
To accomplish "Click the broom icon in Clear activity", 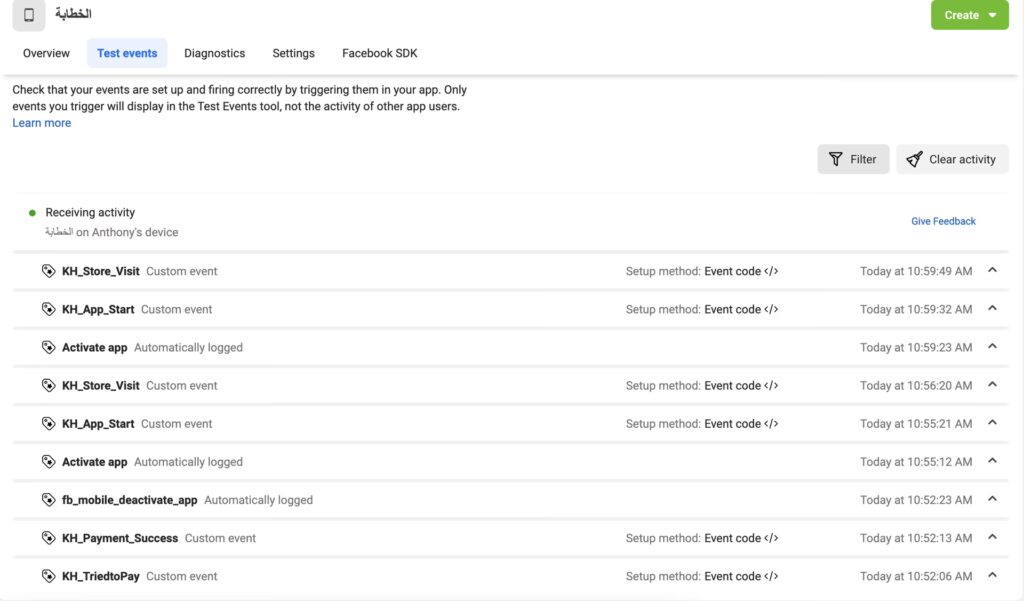I will coord(914,159).
